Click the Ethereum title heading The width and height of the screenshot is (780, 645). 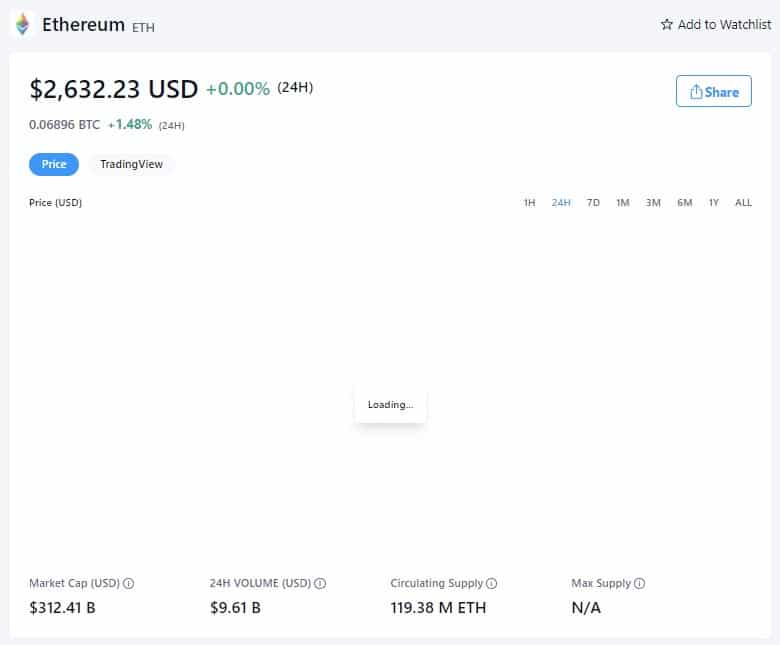84,24
